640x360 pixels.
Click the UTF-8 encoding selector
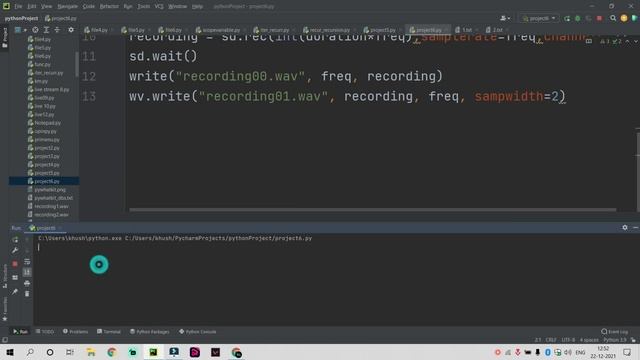568,340
